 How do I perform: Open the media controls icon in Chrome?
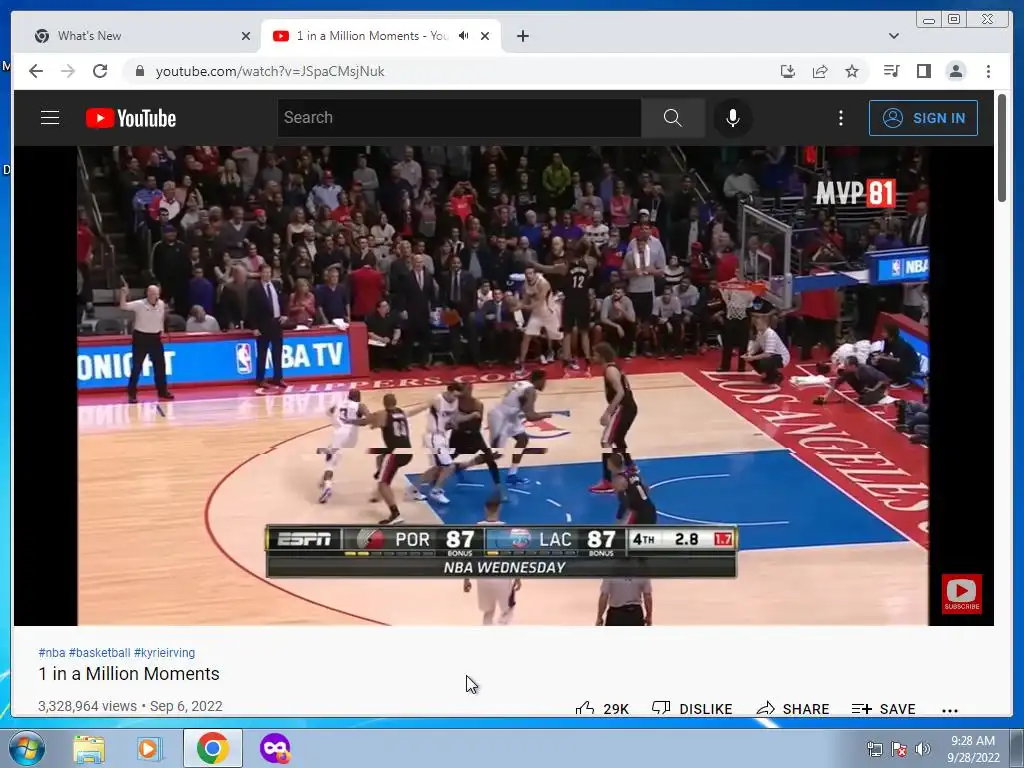click(x=891, y=71)
